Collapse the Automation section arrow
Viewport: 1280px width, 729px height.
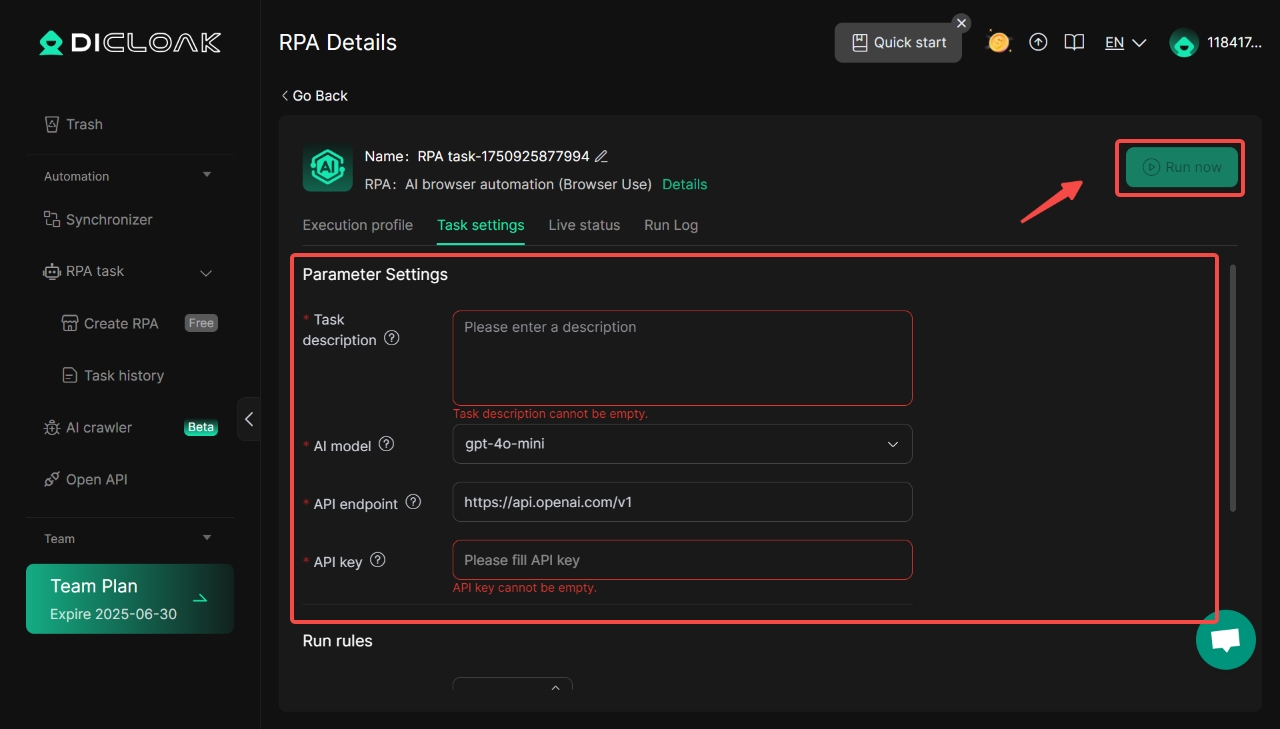pyautogui.click(x=207, y=175)
